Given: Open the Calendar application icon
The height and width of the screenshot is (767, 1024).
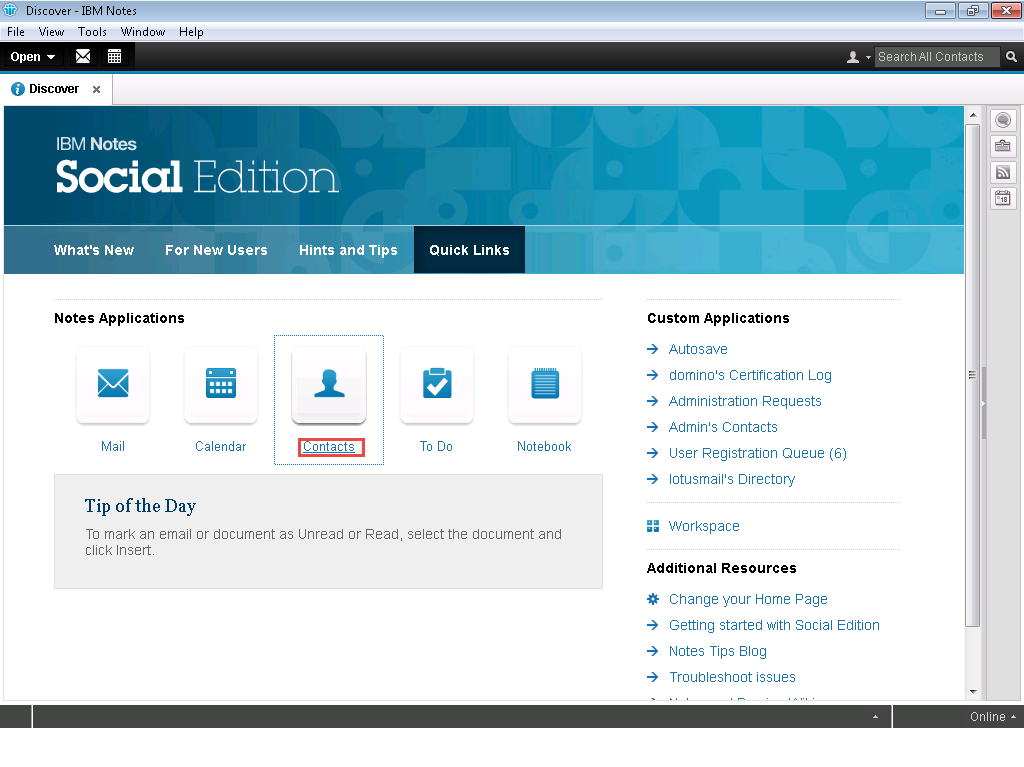Looking at the screenshot, I should [x=221, y=384].
